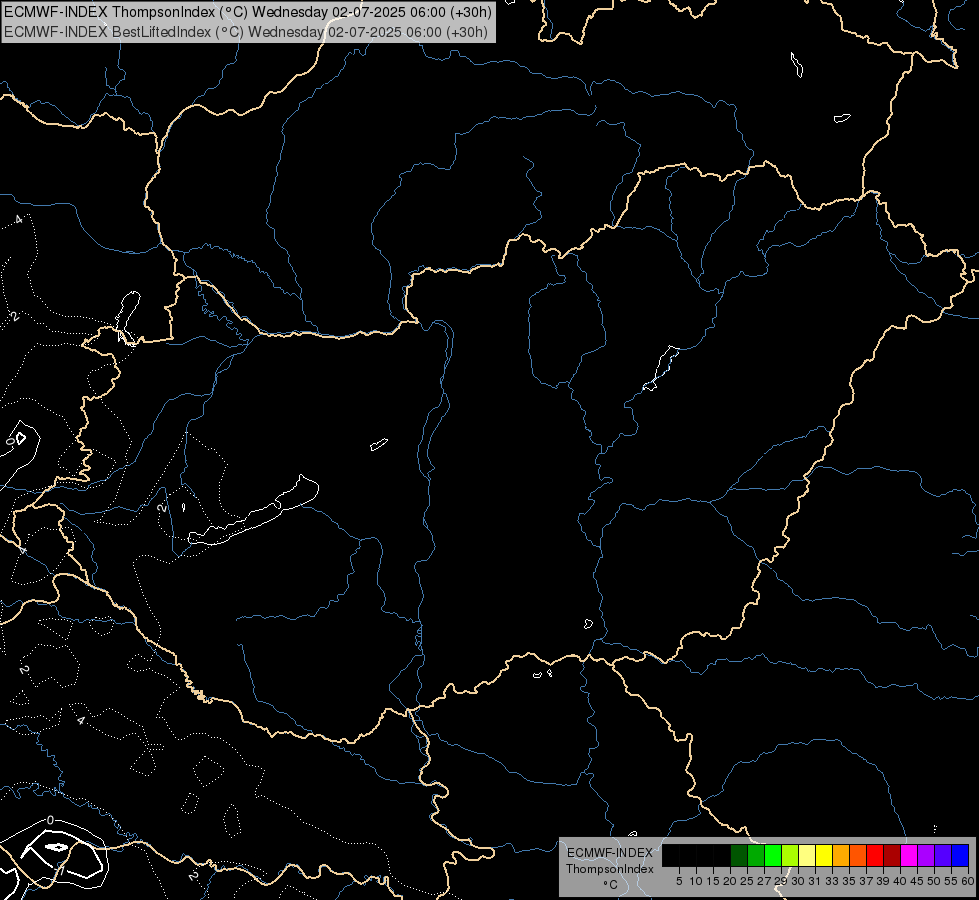Image resolution: width=979 pixels, height=900 pixels.
Task: Click the legend tick value 35
Action: [x=849, y=881]
